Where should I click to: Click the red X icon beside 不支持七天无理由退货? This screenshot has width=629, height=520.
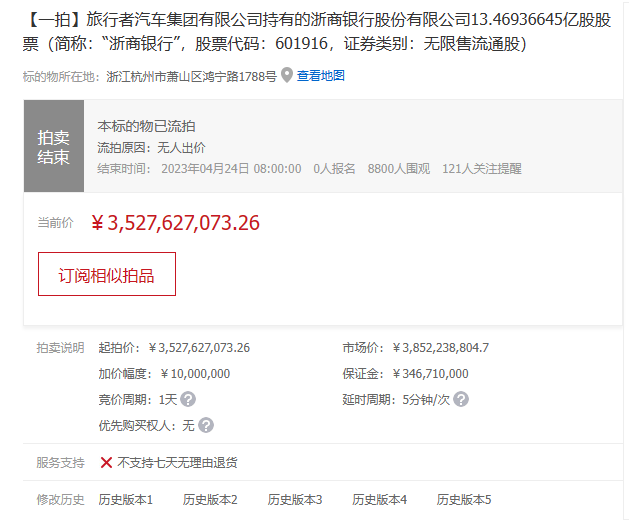(x=106, y=463)
